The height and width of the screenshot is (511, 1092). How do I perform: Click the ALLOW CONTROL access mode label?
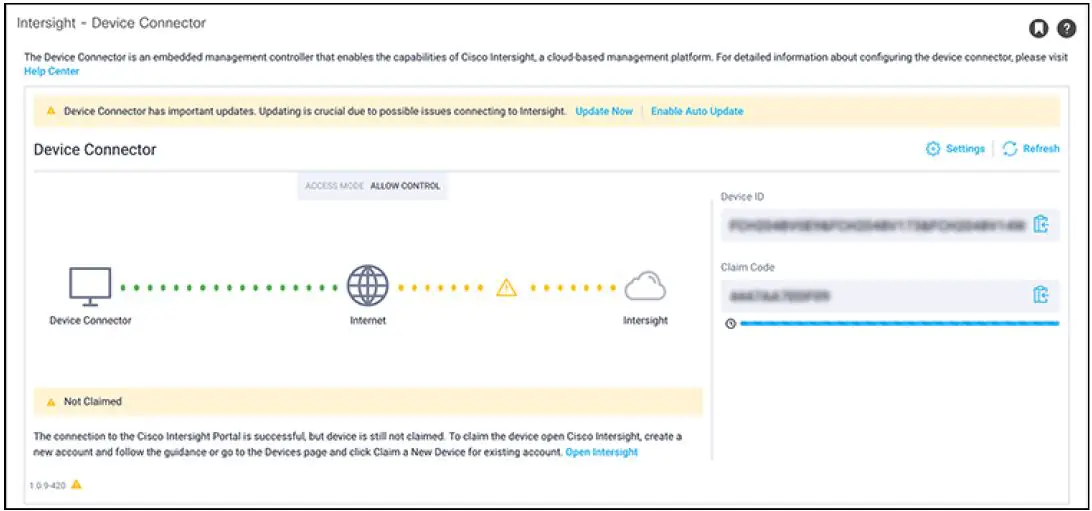405,186
